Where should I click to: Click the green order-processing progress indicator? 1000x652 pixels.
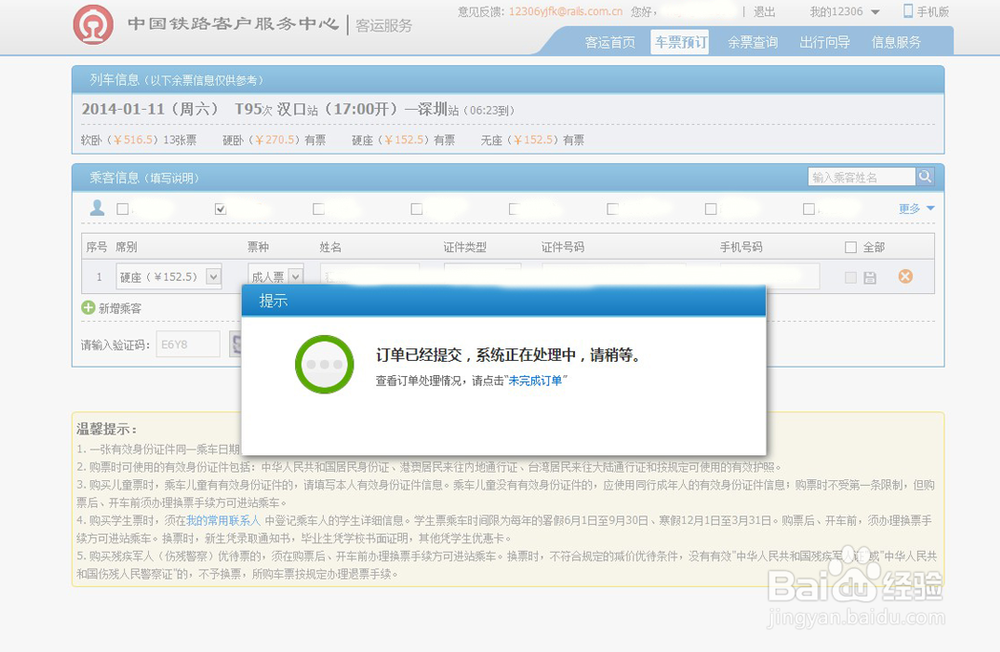[x=324, y=363]
